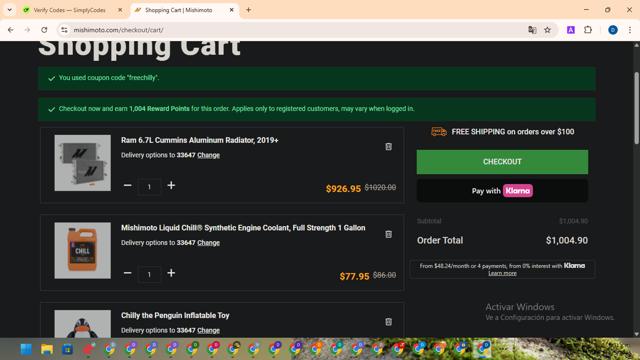Open the Extensions puzzle icon

click(588, 30)
